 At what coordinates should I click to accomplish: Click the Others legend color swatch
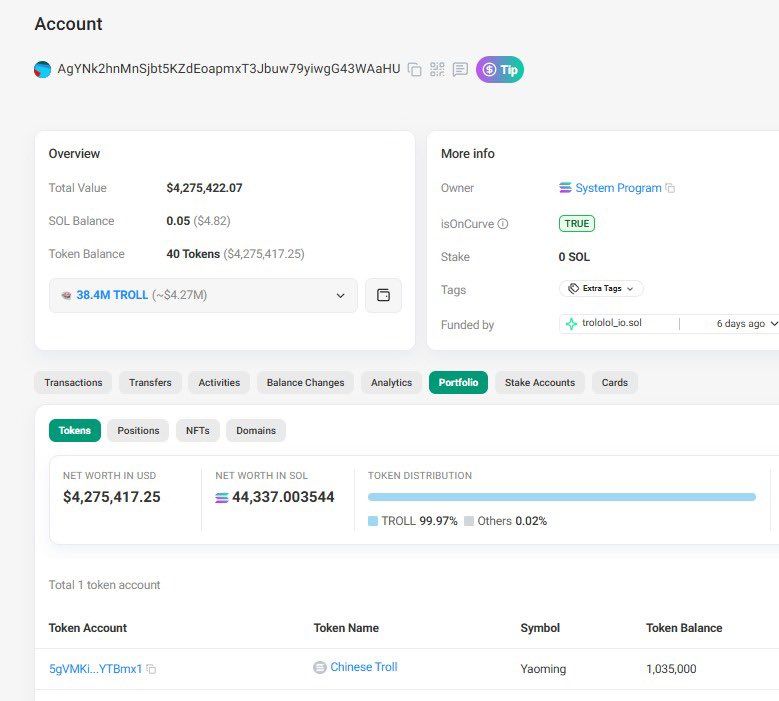click(x=468, y=521)
